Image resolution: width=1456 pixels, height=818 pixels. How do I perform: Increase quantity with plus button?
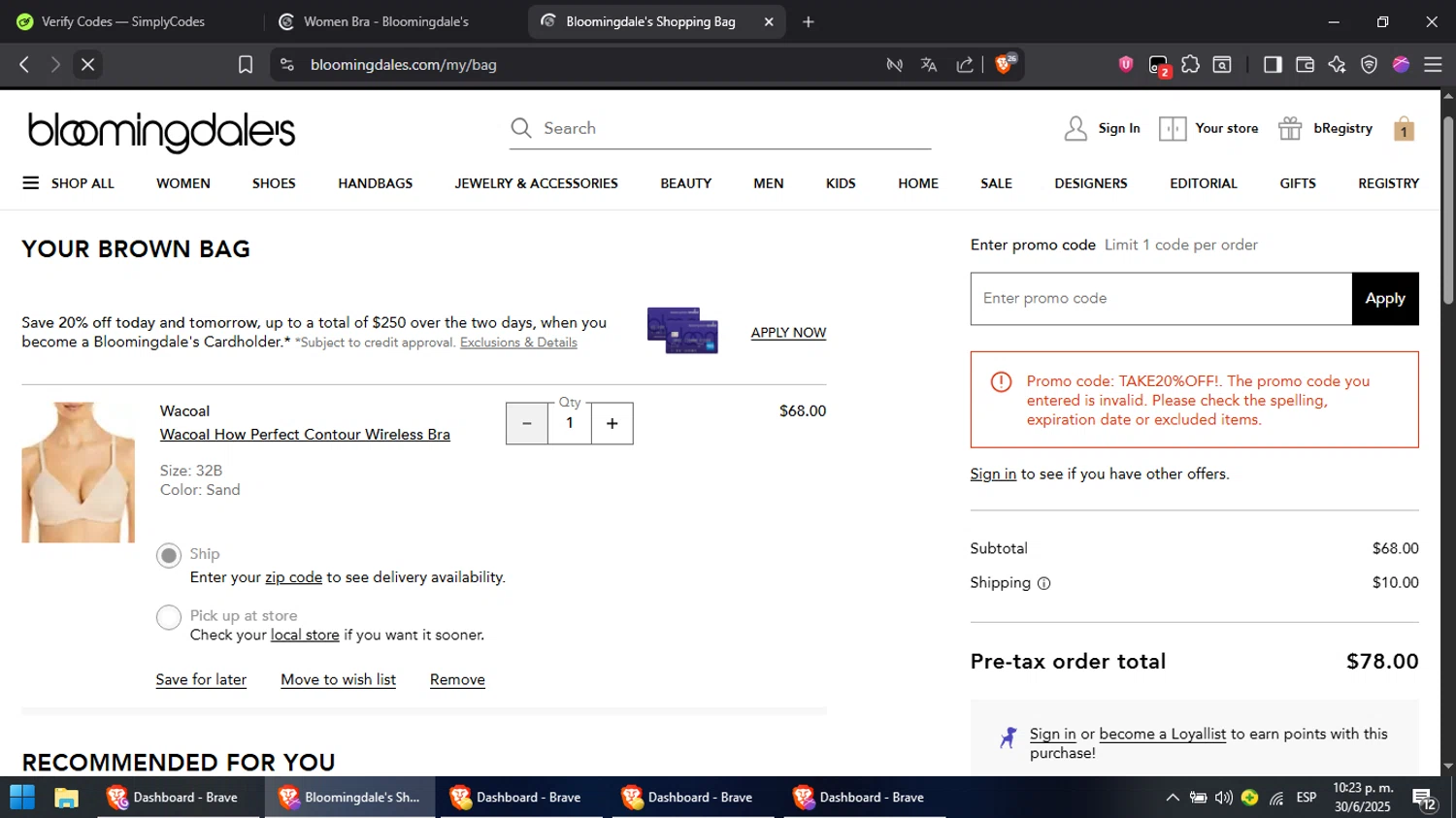click(612, 424)
